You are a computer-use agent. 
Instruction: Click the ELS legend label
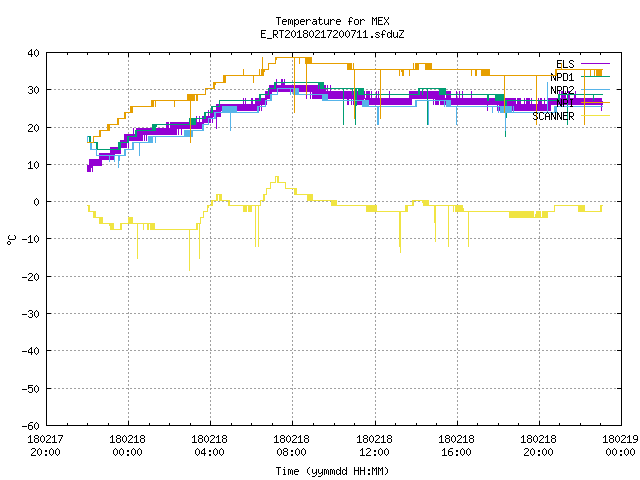click(x=565, y=64)
